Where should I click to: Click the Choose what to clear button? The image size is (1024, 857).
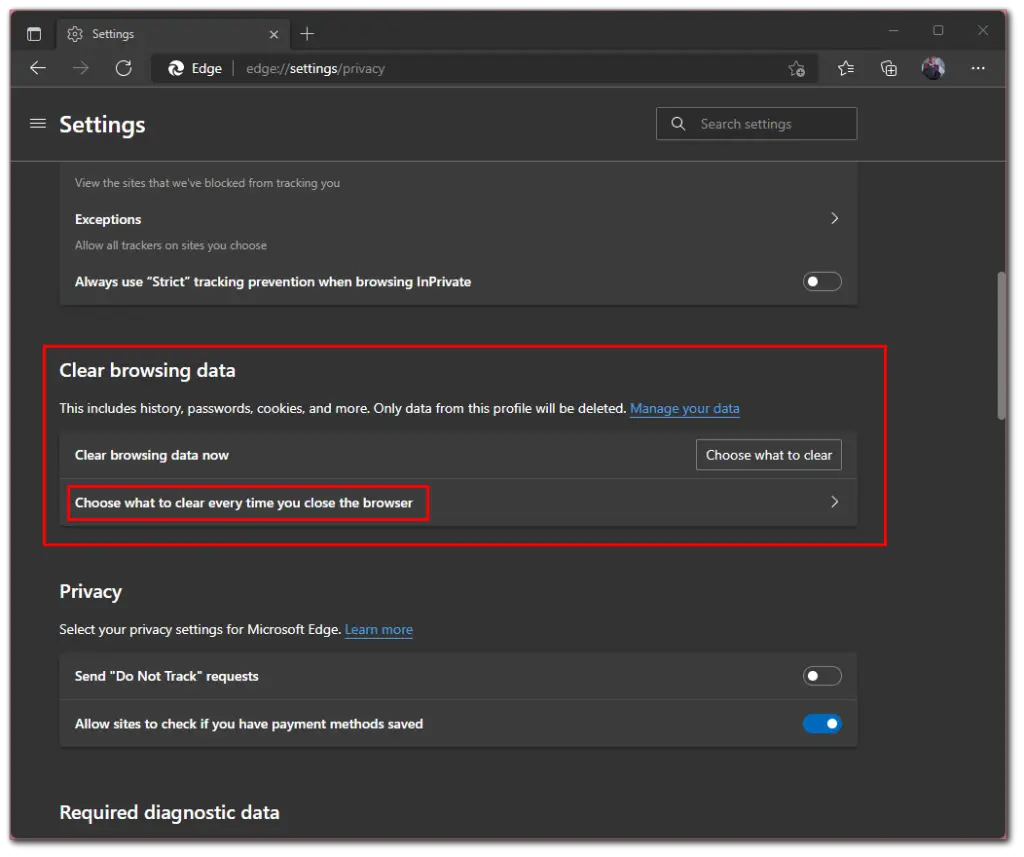tap(769, 455)
